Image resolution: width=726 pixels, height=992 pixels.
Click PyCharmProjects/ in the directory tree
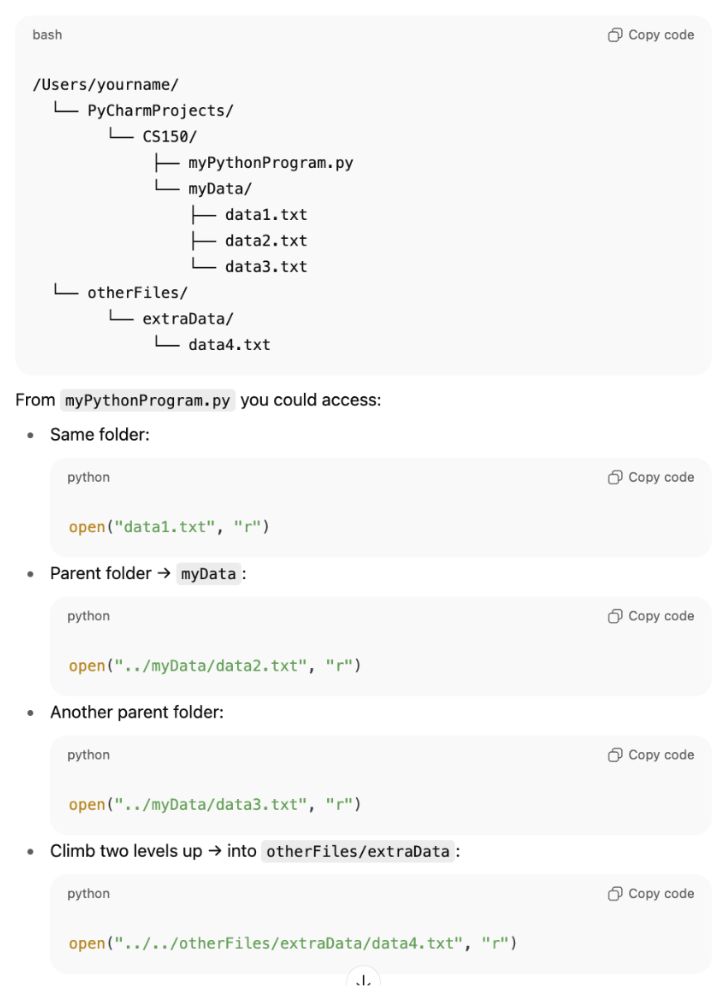pyautogui.click(x=160, y=111)
